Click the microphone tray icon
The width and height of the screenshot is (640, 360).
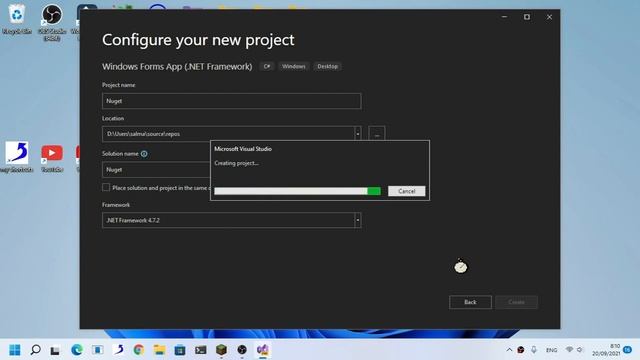[x=534, y=350]
